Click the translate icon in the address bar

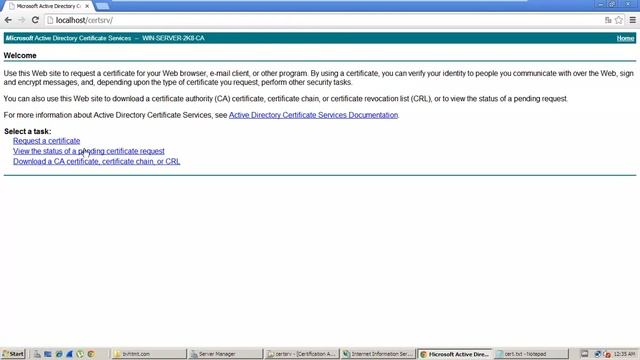pos(608,20)
